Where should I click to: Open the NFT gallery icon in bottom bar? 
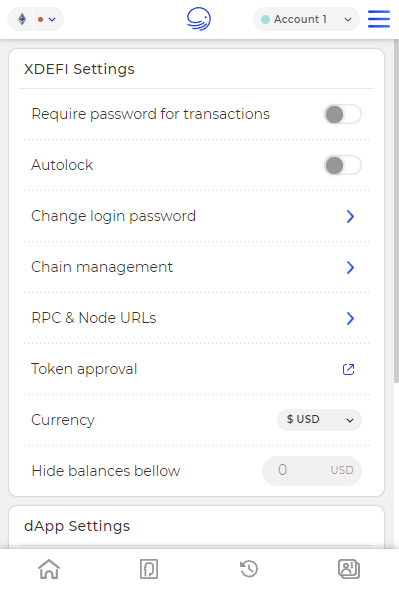[149, 569]
